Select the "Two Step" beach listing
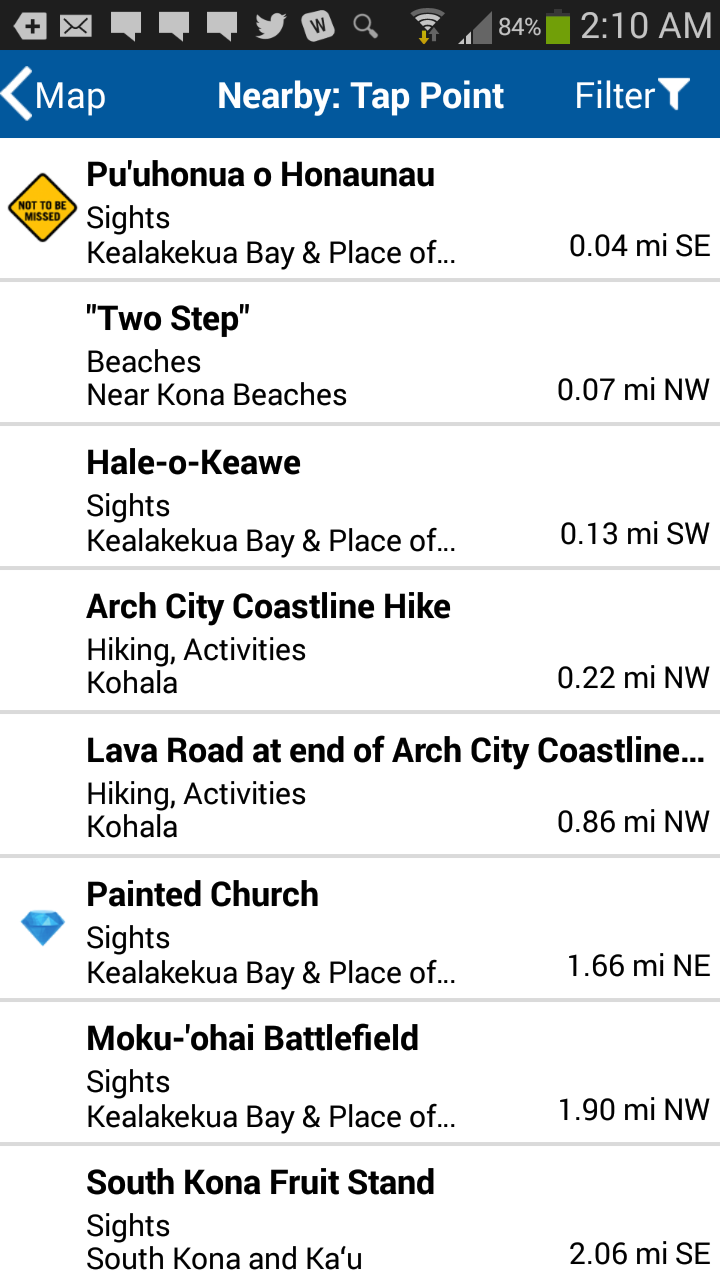 coord(360,354)
